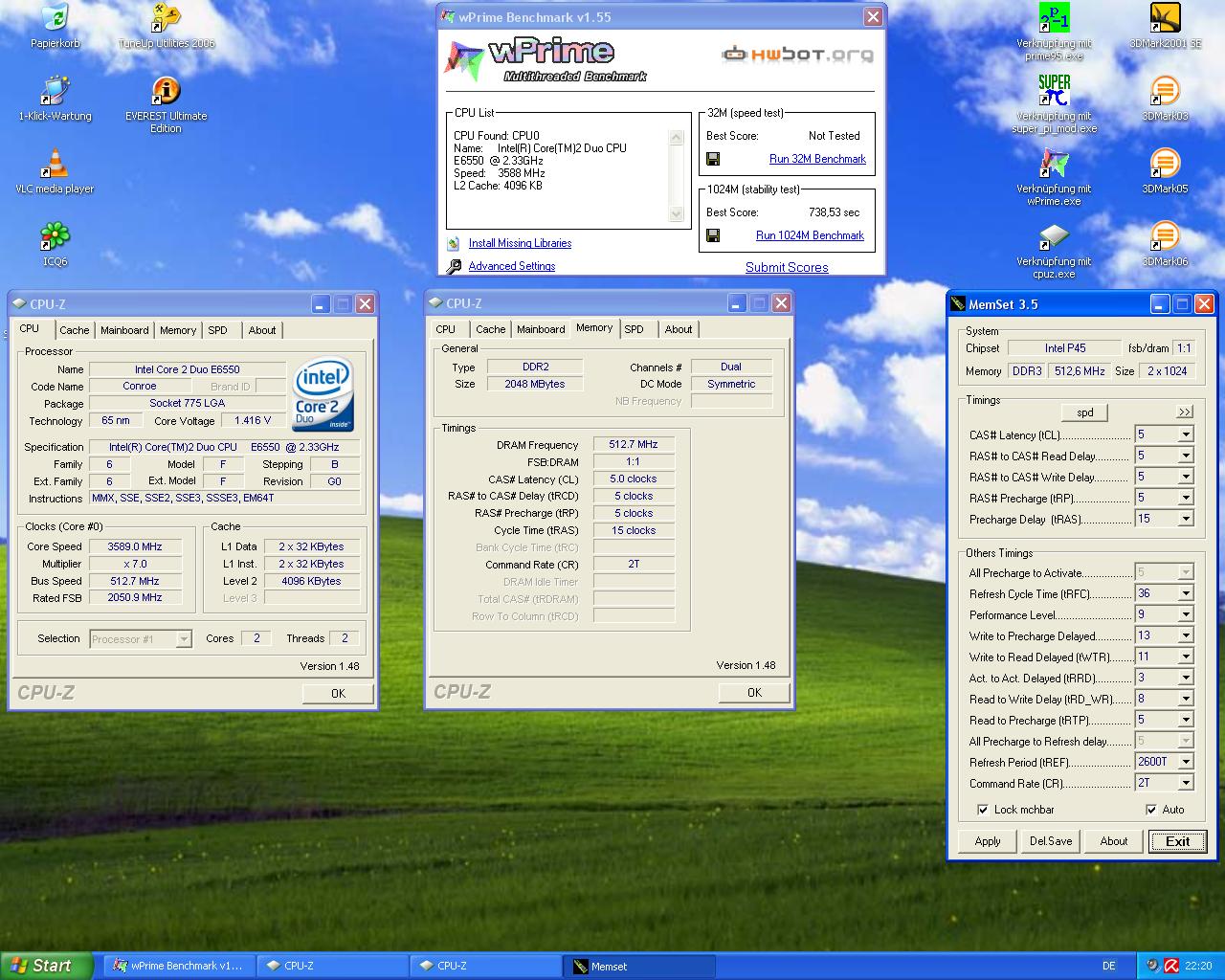Open the 3DMark05 desktop icon
This screenshot has height=980, width=1225.
[1165, 164]
